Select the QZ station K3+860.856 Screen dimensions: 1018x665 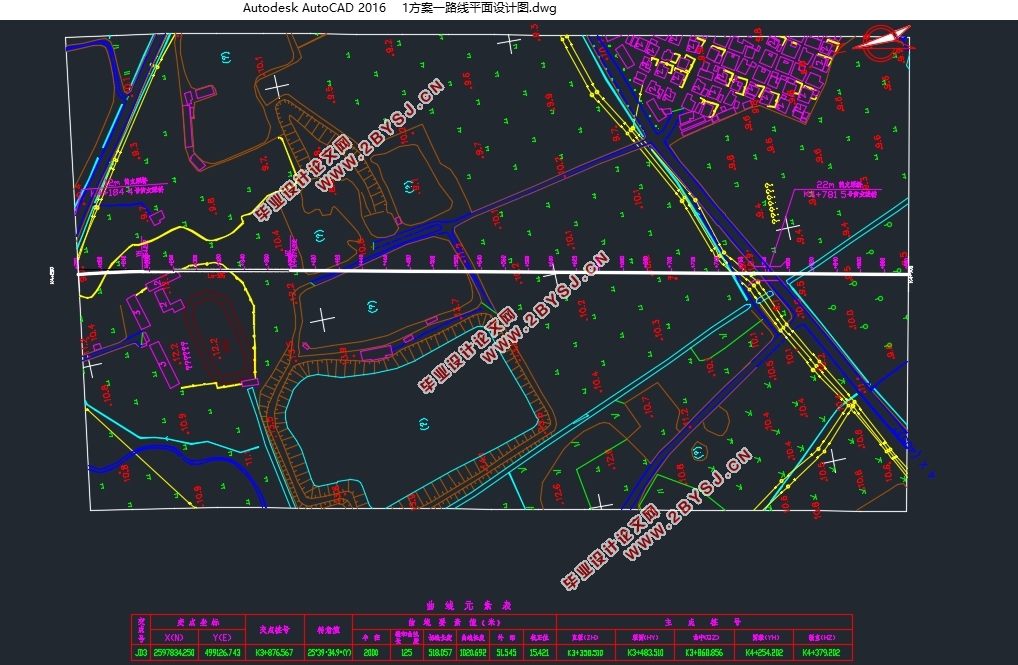(x=706, y=652)
